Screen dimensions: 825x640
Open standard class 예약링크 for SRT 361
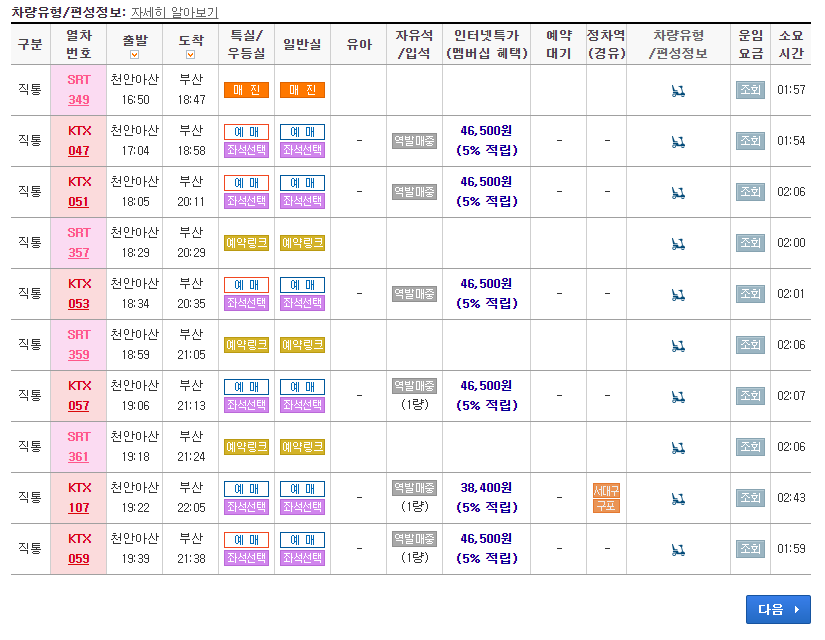pyautogui.click(x=302, y=447)
